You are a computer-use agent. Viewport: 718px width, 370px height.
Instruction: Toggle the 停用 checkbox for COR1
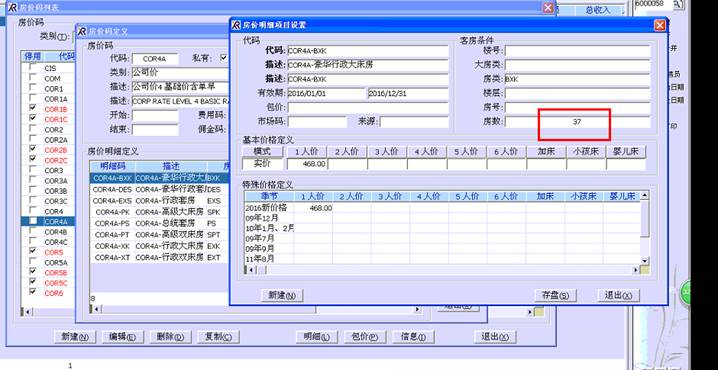(33, 88)
